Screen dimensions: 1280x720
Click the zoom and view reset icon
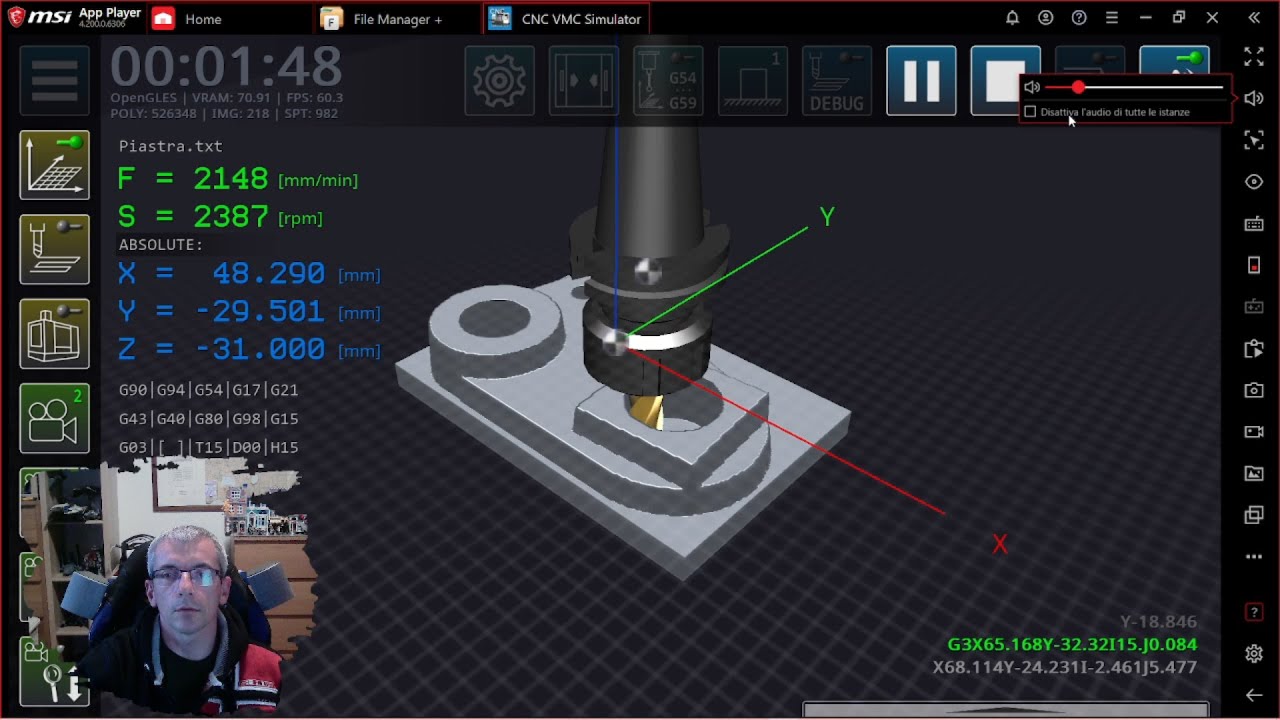click(54, 672)
